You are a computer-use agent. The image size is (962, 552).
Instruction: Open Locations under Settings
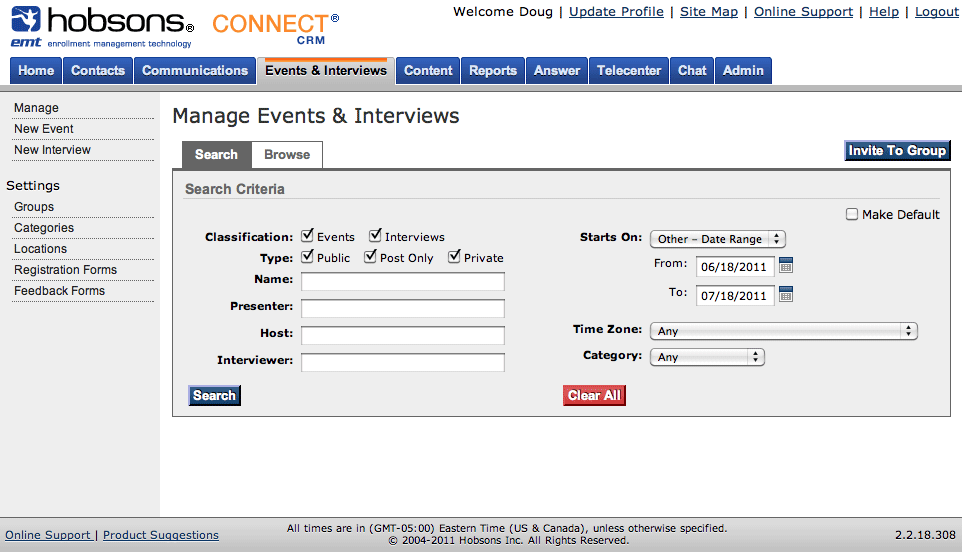click(x=40, y=248)
